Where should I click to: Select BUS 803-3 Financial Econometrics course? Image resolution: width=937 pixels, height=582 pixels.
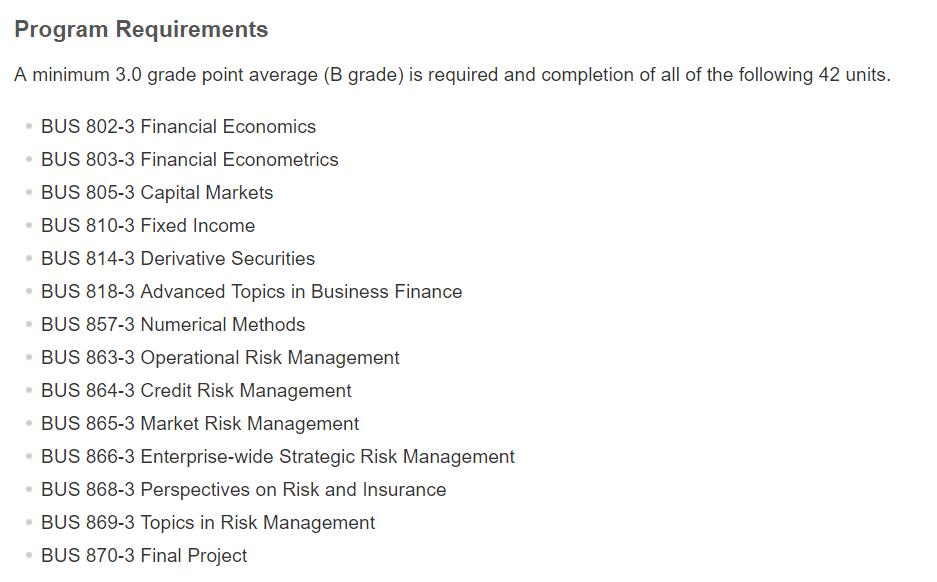coord(189,160)
